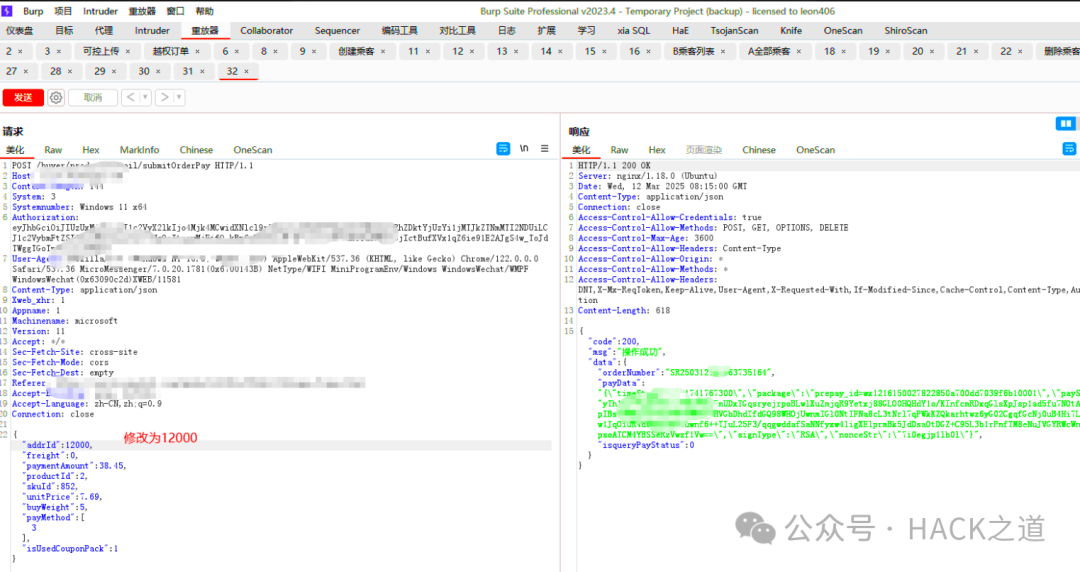Image resolution: width=1080 pixels, height=572 pixels.
Task: Open the 窗口 menu
Action: coord(176,11)
